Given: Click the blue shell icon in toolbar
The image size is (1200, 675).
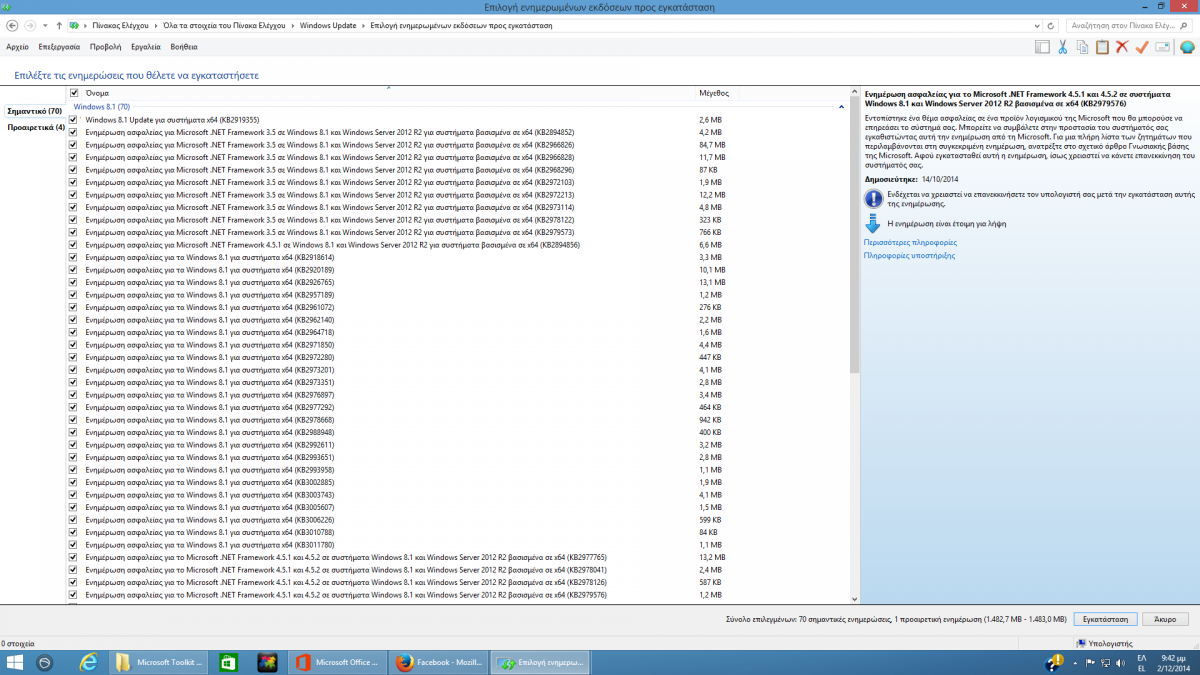Looking at the screenshot, I should coord(1187,47).
